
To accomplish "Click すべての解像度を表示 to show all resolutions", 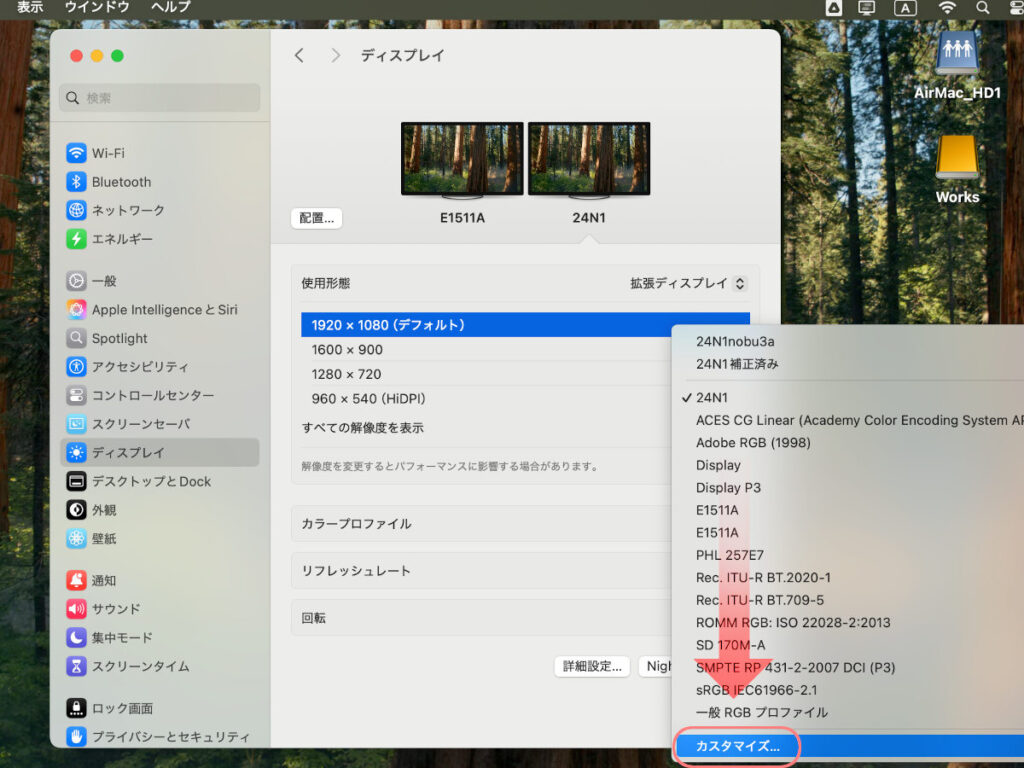I will click(x=363, y=428).
